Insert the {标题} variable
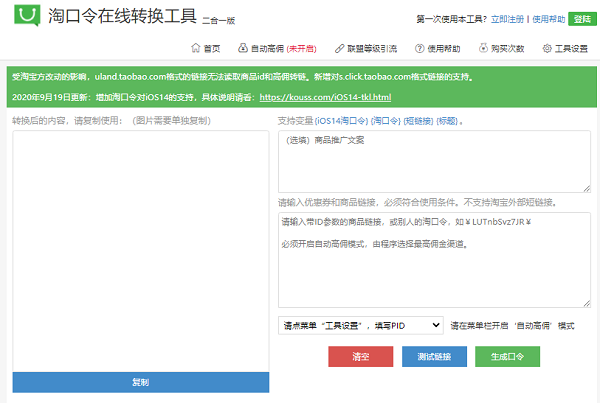This screenshot has width=600, height=403. pyautogui.click(x=447, y=121)
